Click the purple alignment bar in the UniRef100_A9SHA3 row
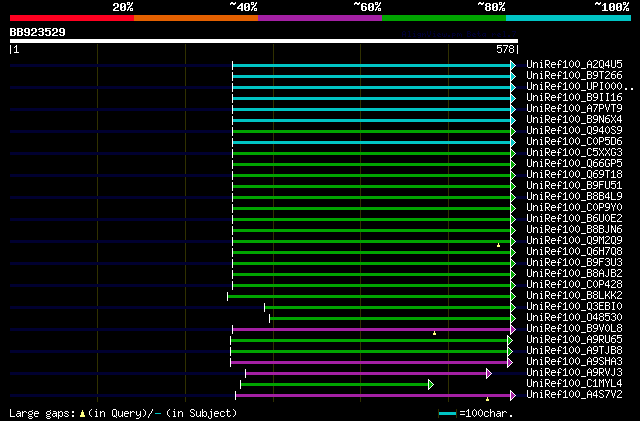This screenshot has width=640, height=421. (x=369, y=363)
